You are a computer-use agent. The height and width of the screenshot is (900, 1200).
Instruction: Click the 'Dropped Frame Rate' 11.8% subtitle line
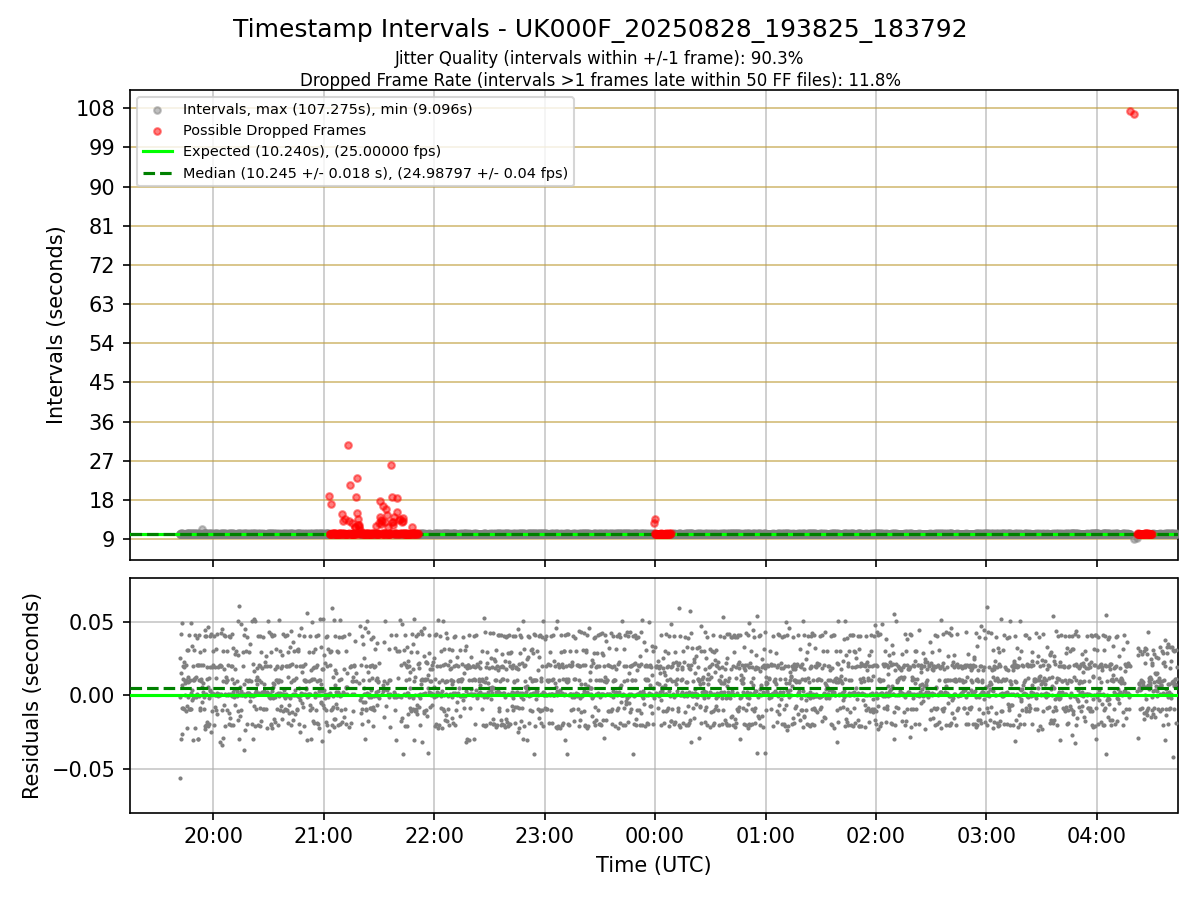click(600, 80)
